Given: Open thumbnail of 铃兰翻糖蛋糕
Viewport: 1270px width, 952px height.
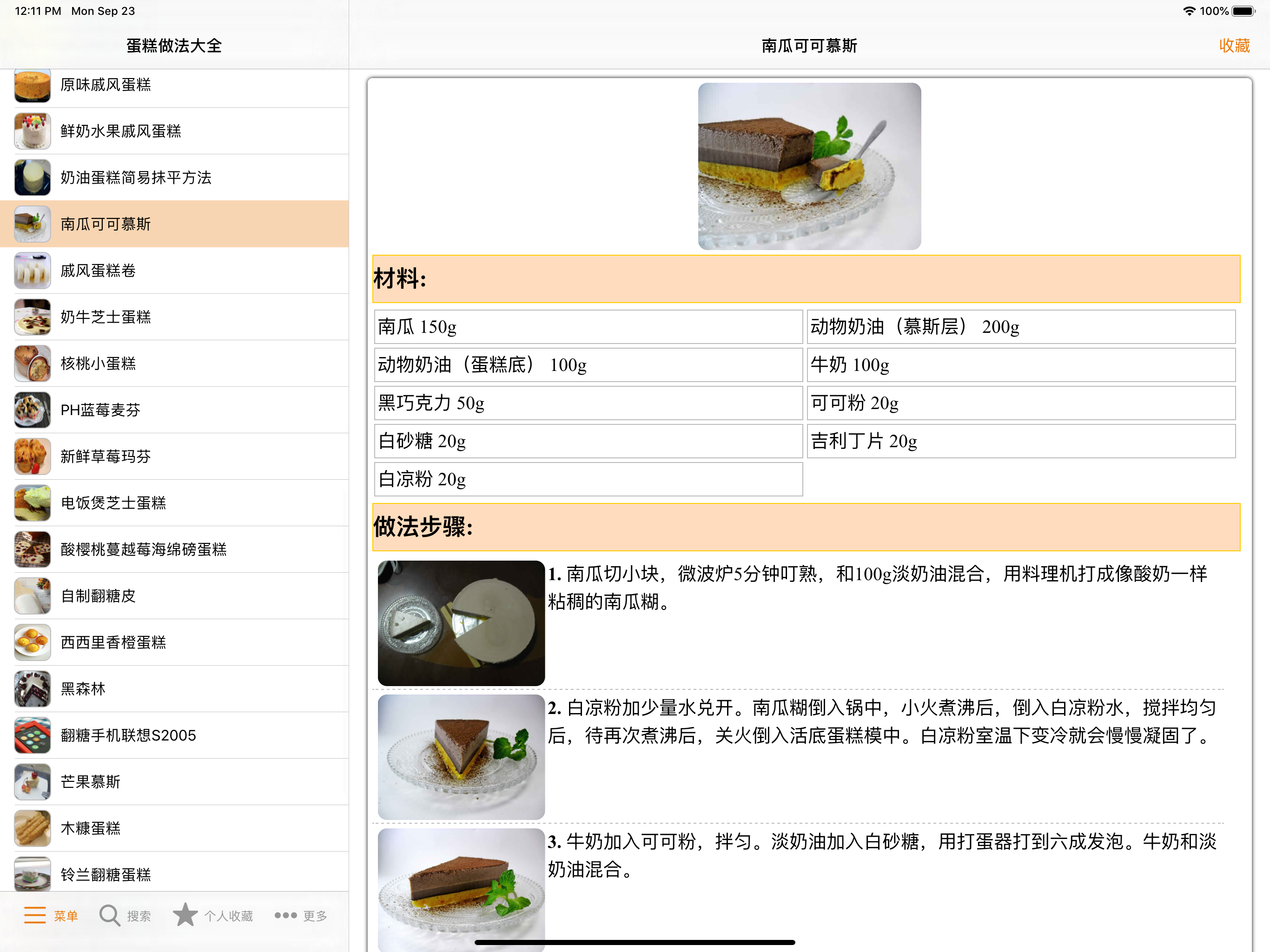Looking at the screenshot, I should pyautogui.click(x=32, y=874).
